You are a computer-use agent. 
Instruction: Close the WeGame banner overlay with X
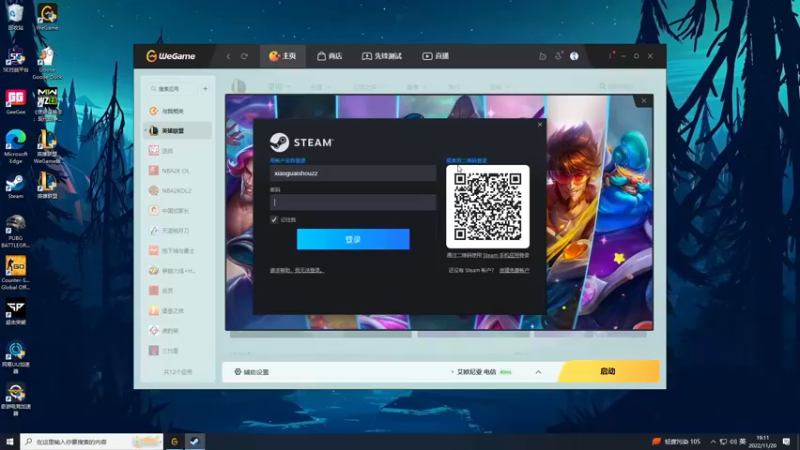pos(644,101)
